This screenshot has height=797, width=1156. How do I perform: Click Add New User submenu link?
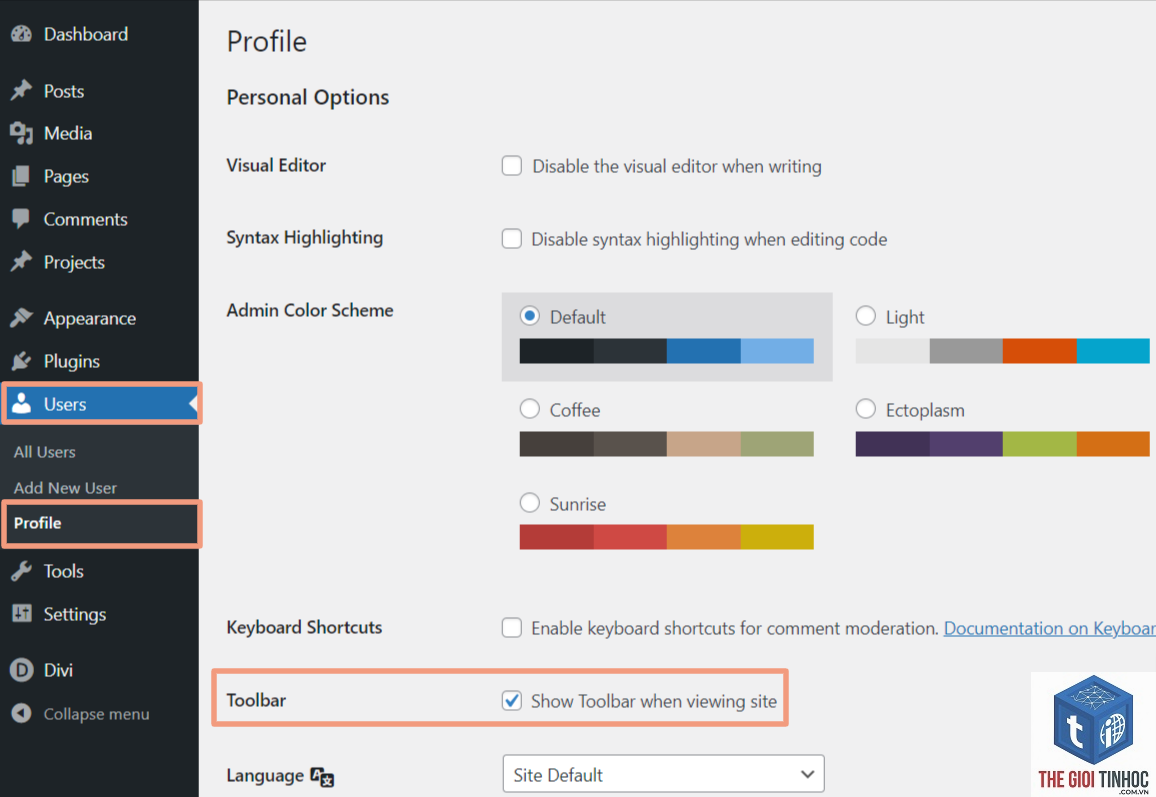[x=65, y=488]
